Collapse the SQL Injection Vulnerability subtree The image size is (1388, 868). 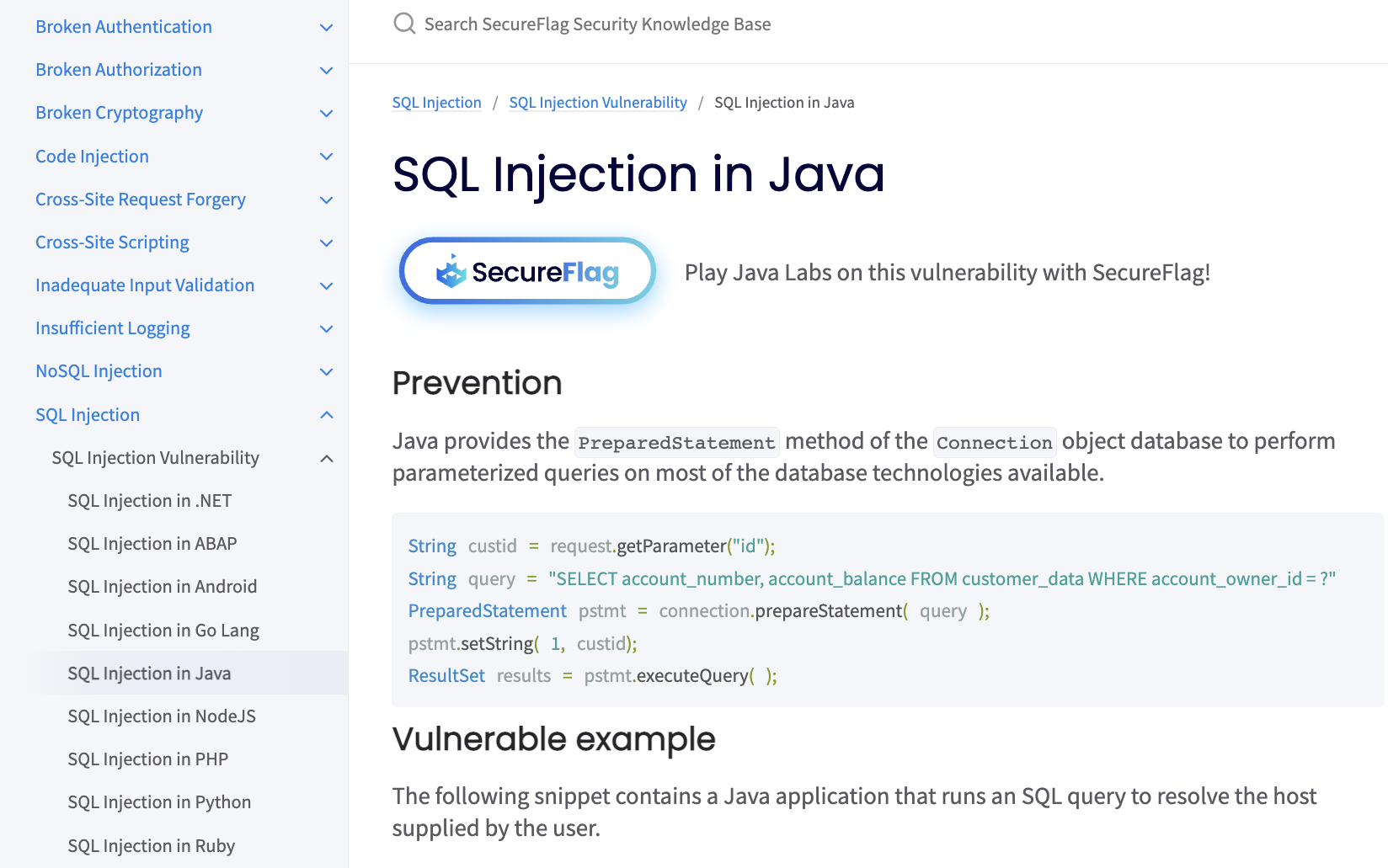click(x=326, y=458)
